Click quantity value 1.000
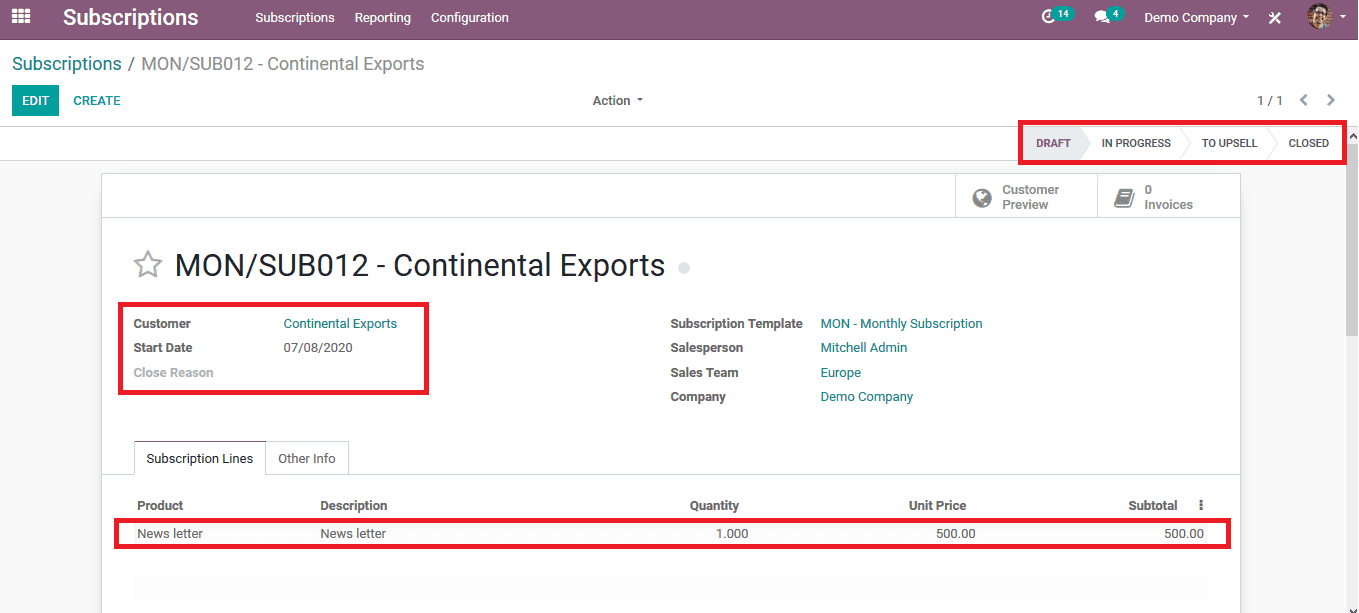This screenshot has height=613, width=1359. (x=732, y=534)
